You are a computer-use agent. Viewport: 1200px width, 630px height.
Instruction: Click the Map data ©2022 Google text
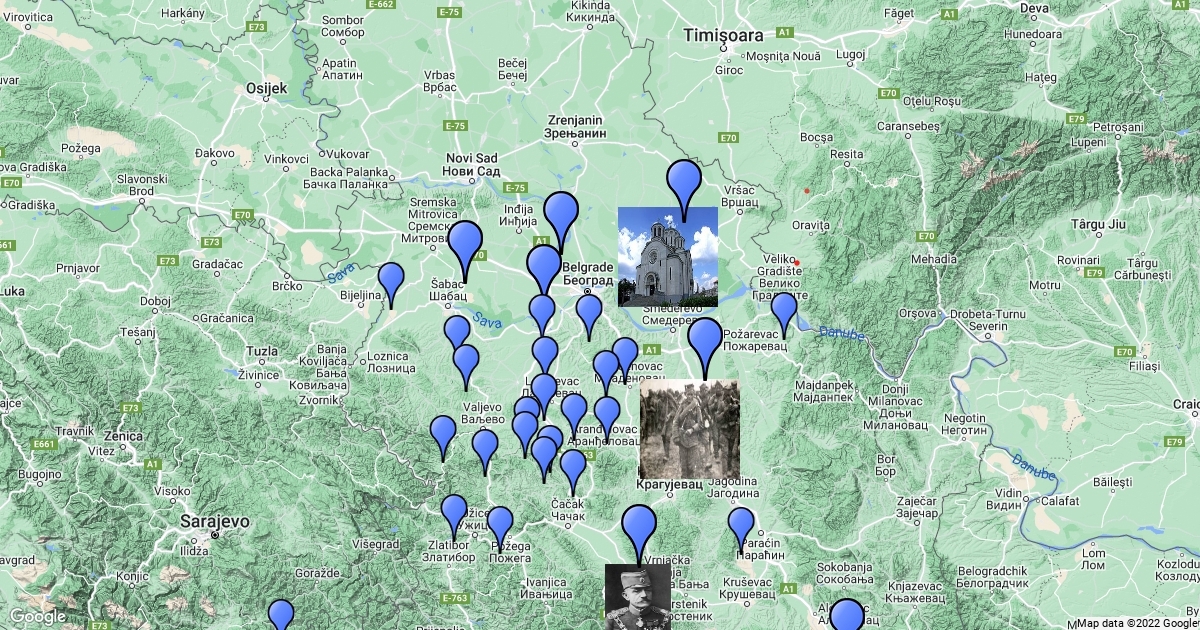coord(1137,623)
